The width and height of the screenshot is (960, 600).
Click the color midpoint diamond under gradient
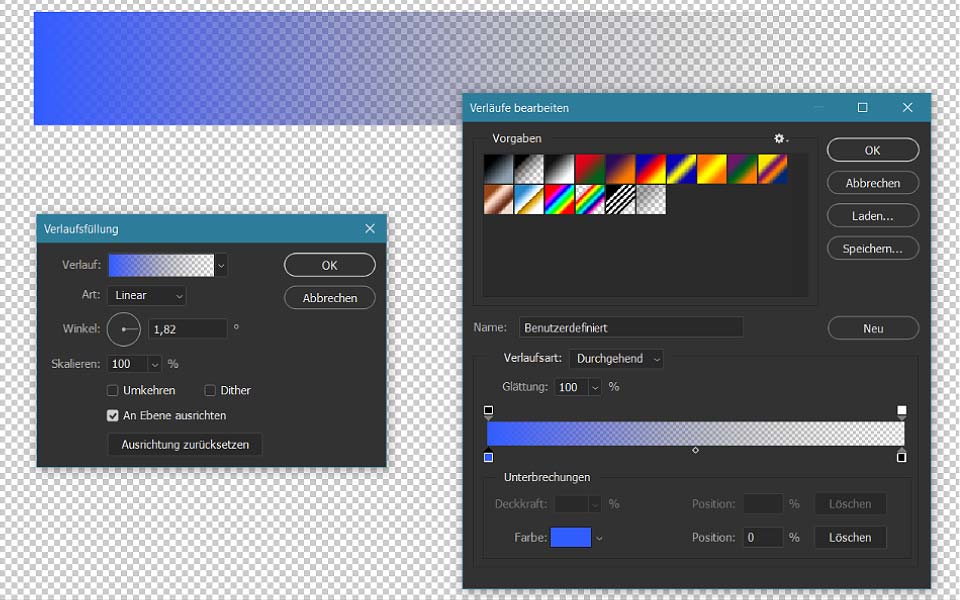(696, 450)
